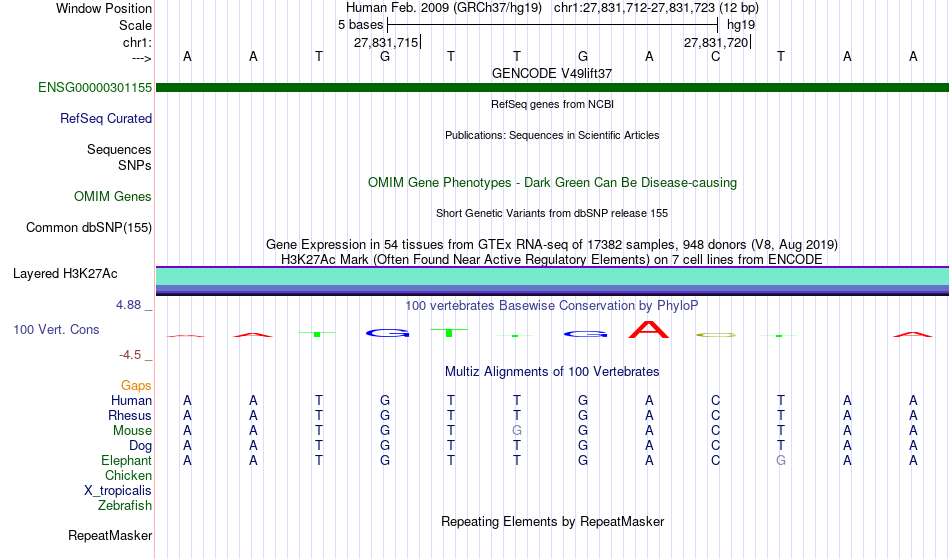Select the Human species label
Image resolution: width=950 pixels, height=559 pixels.
coord(131,400)
